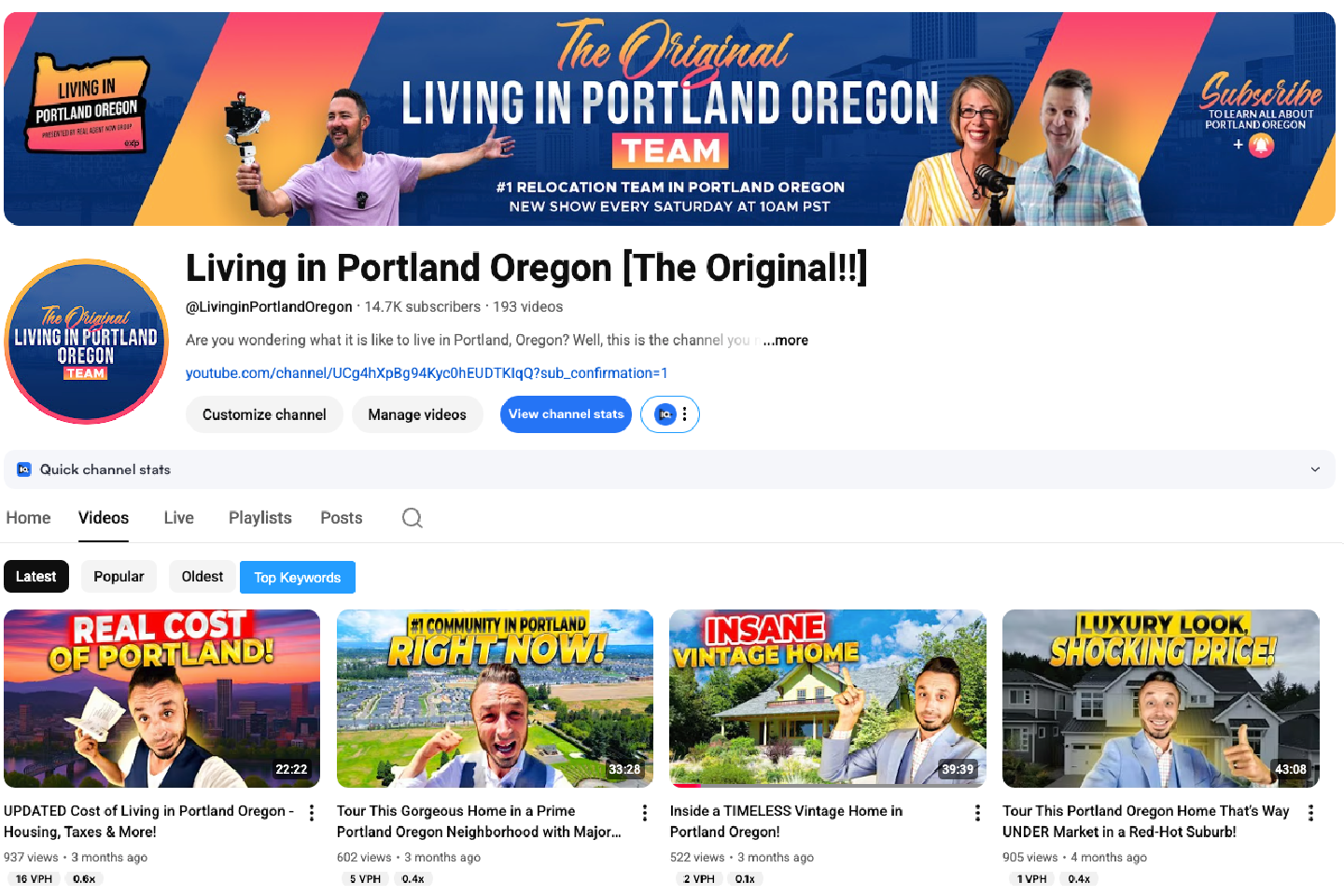Select the Latest sort filter chip

click(x=36, y=577)
